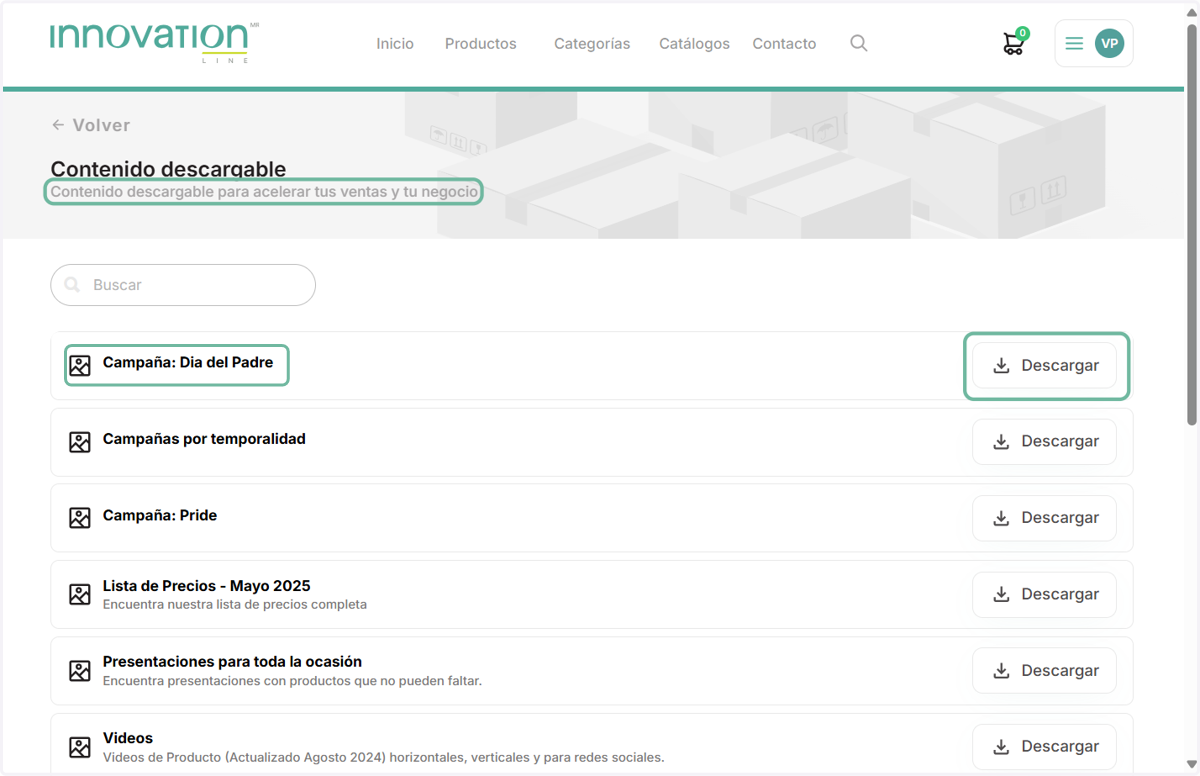This screenshot has width=1200, height=776.
Task: Open Productos in navigation menu
Action: pyautogui.click(x=481, y=44)
